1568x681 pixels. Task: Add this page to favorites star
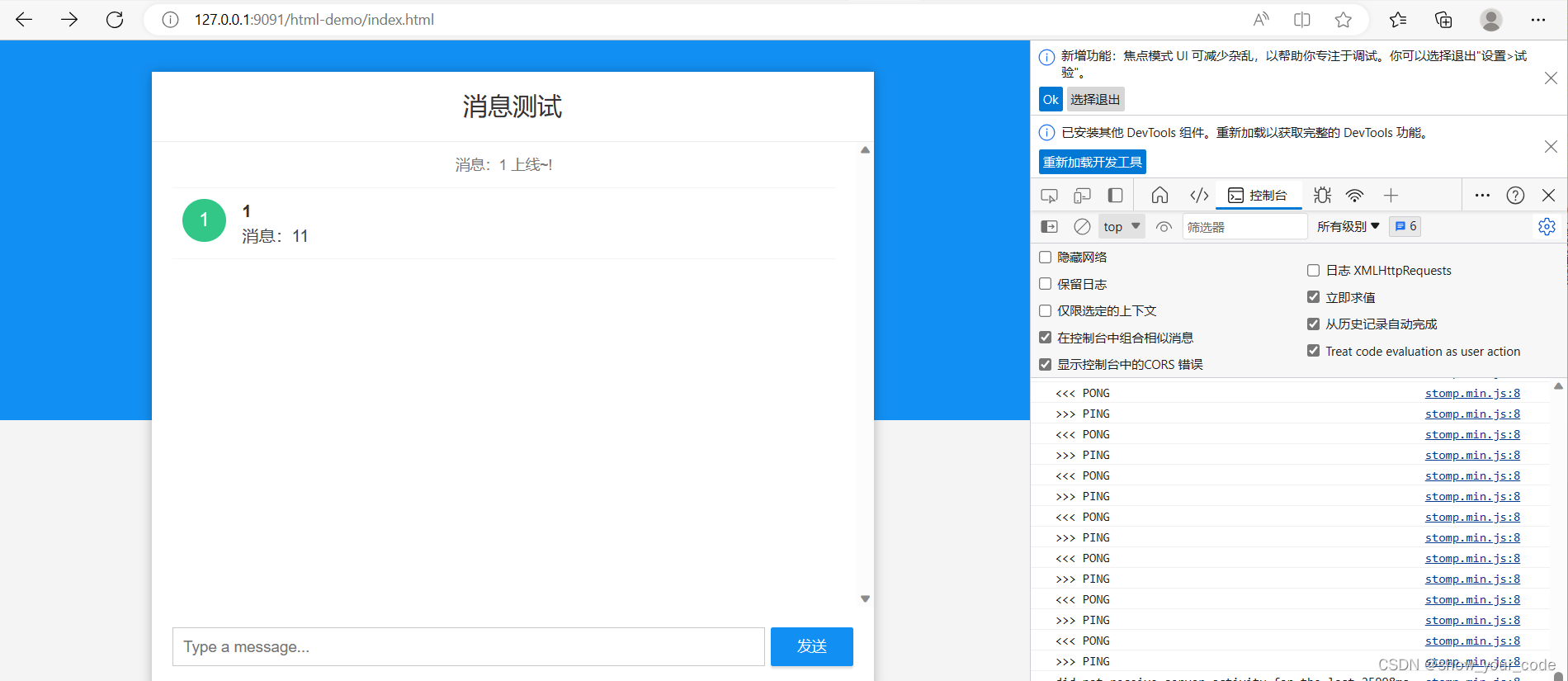[1344, 20]
